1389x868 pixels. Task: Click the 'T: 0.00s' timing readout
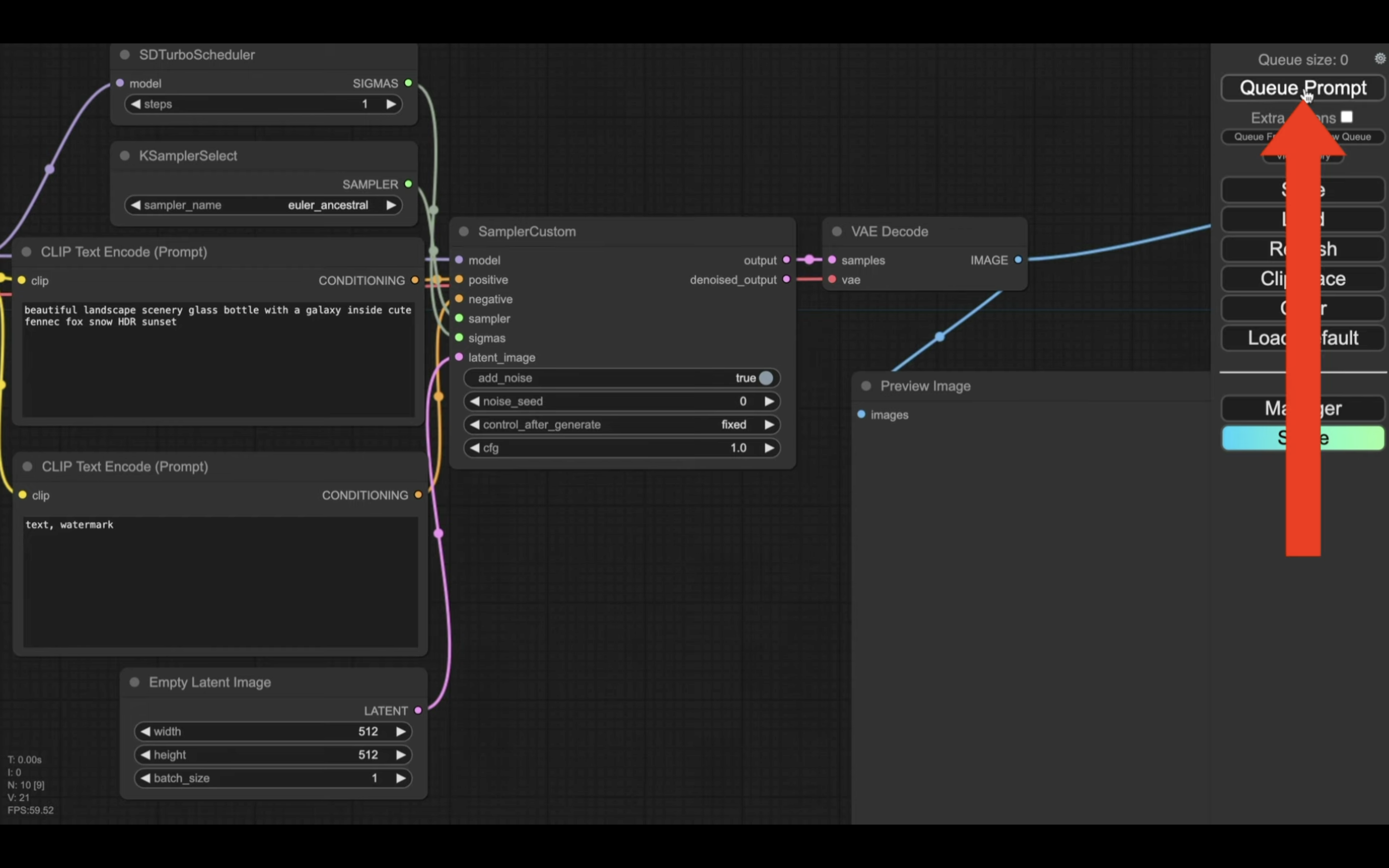coord(25,759)
